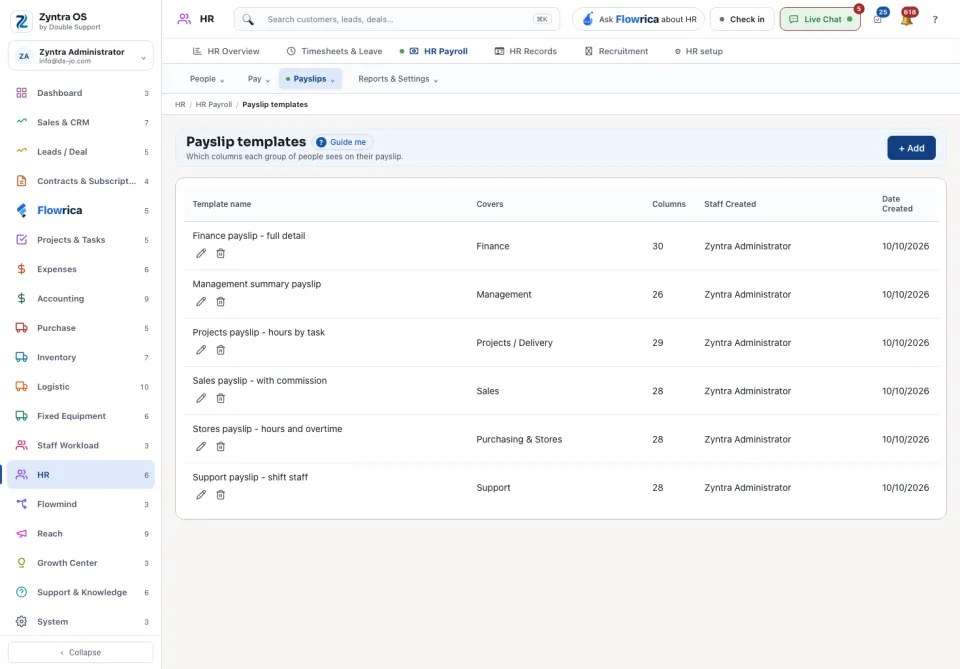Image resolution: width=960 pixels, height=669 pixels.
Task: Click the Zyntra OS logo
Action: [x=22, y=21]
